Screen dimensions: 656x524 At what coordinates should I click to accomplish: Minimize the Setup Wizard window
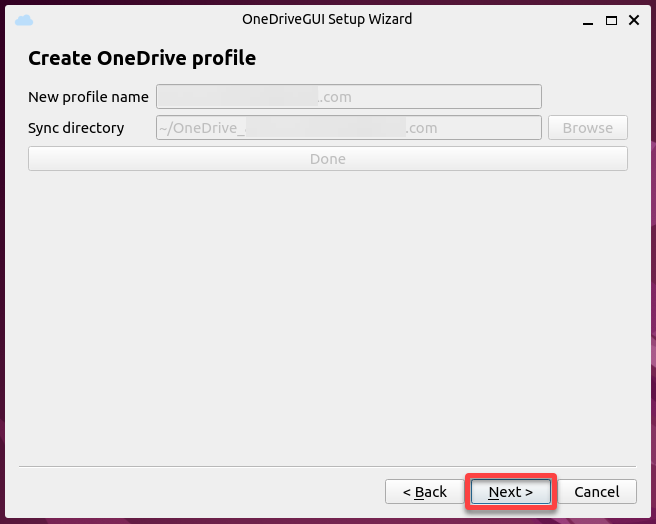coord(588,21)
